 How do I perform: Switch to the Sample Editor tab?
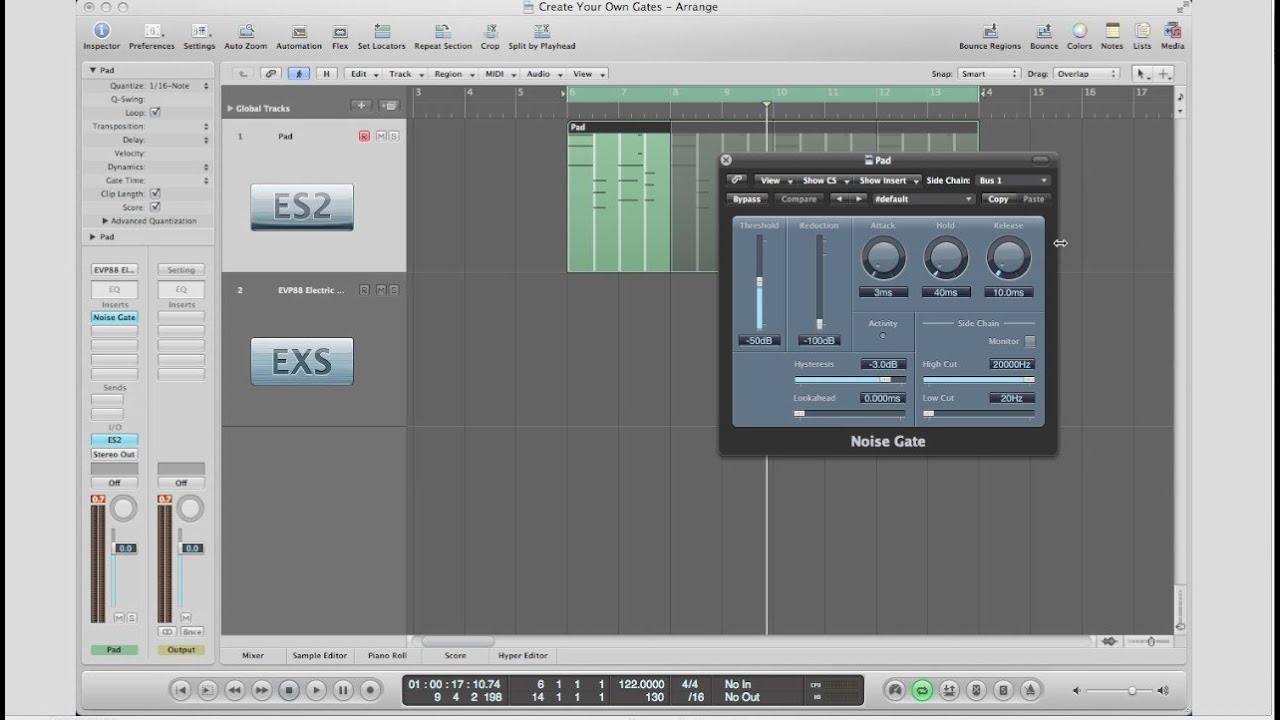click(319, 656)
